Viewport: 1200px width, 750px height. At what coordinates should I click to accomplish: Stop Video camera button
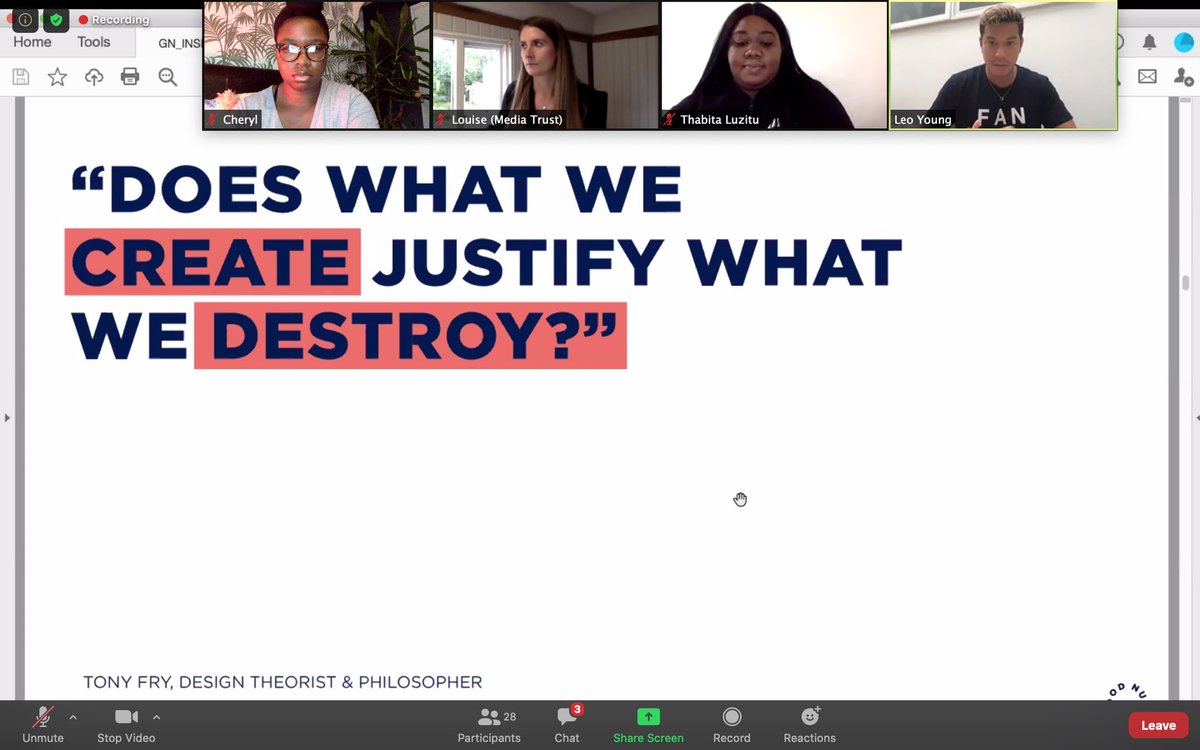[126, 724]
